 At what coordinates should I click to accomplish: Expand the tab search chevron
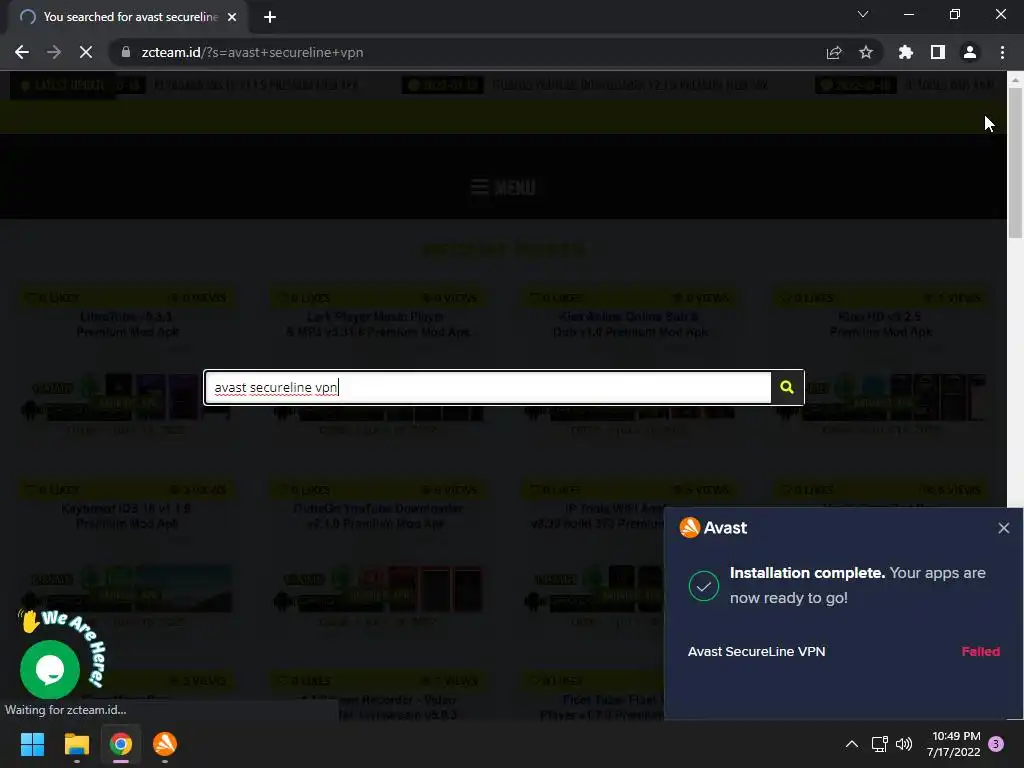point(863,14)
